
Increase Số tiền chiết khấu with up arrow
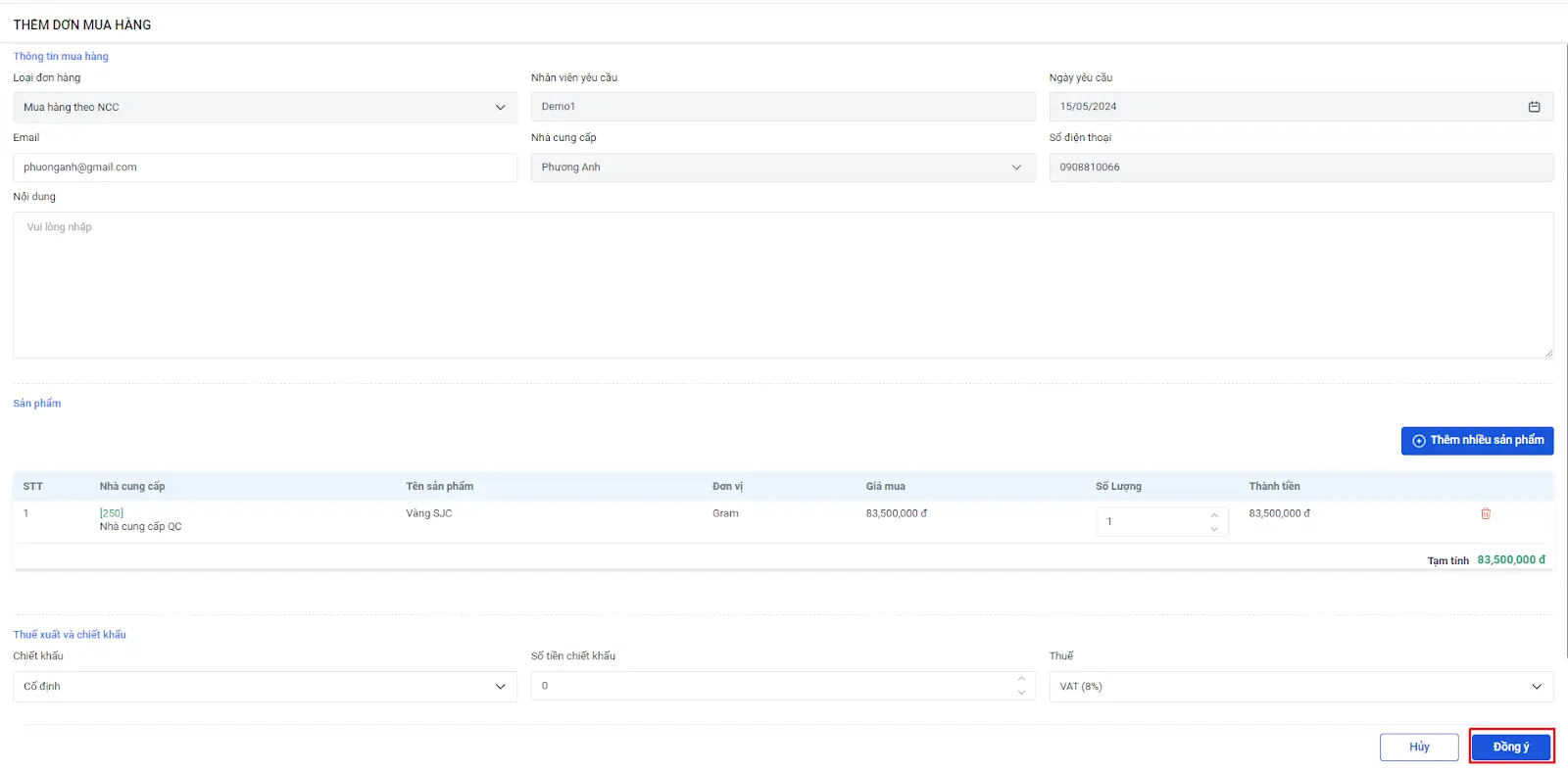(1021, 679)
